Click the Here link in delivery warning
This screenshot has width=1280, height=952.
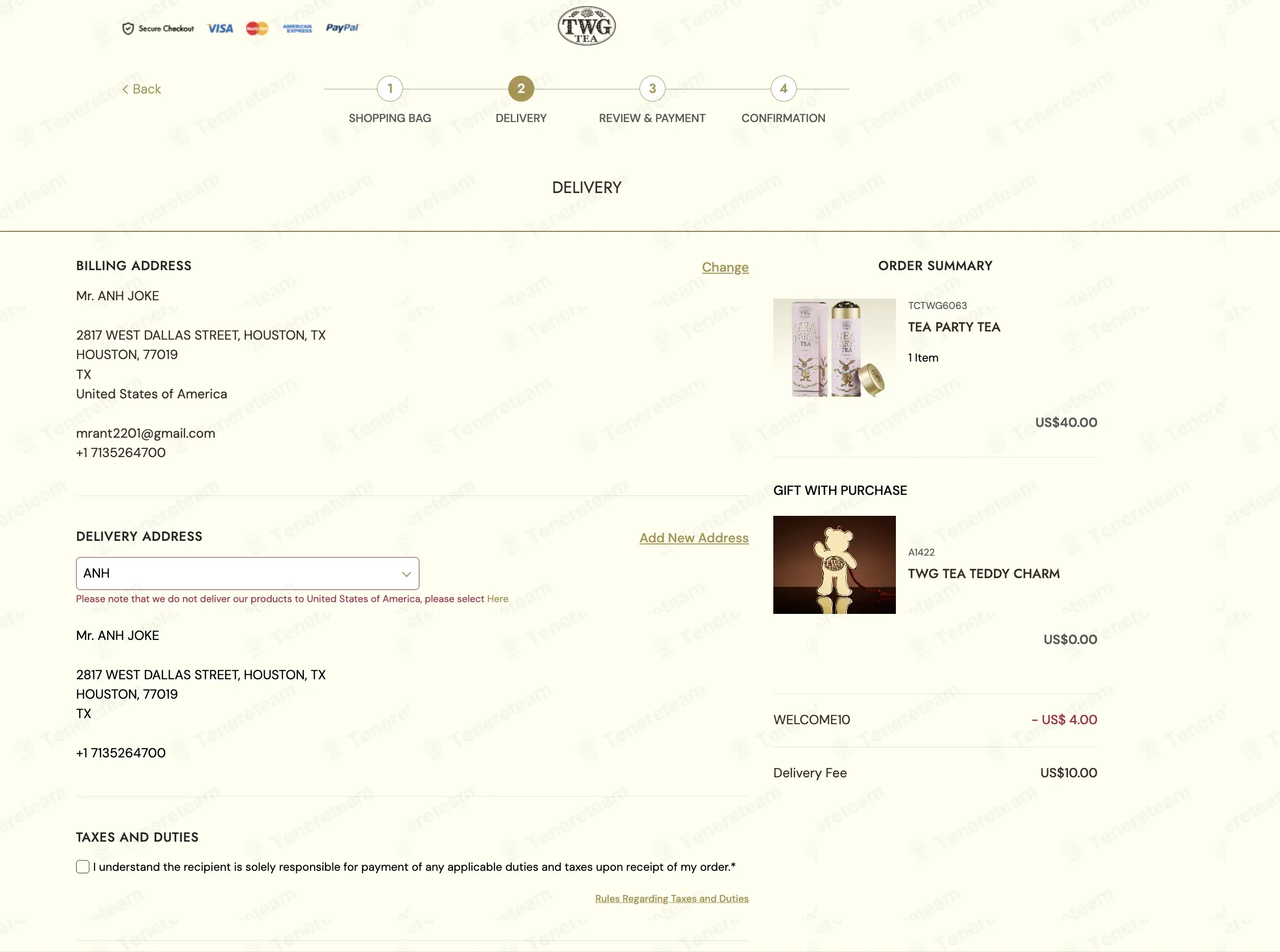497,599
